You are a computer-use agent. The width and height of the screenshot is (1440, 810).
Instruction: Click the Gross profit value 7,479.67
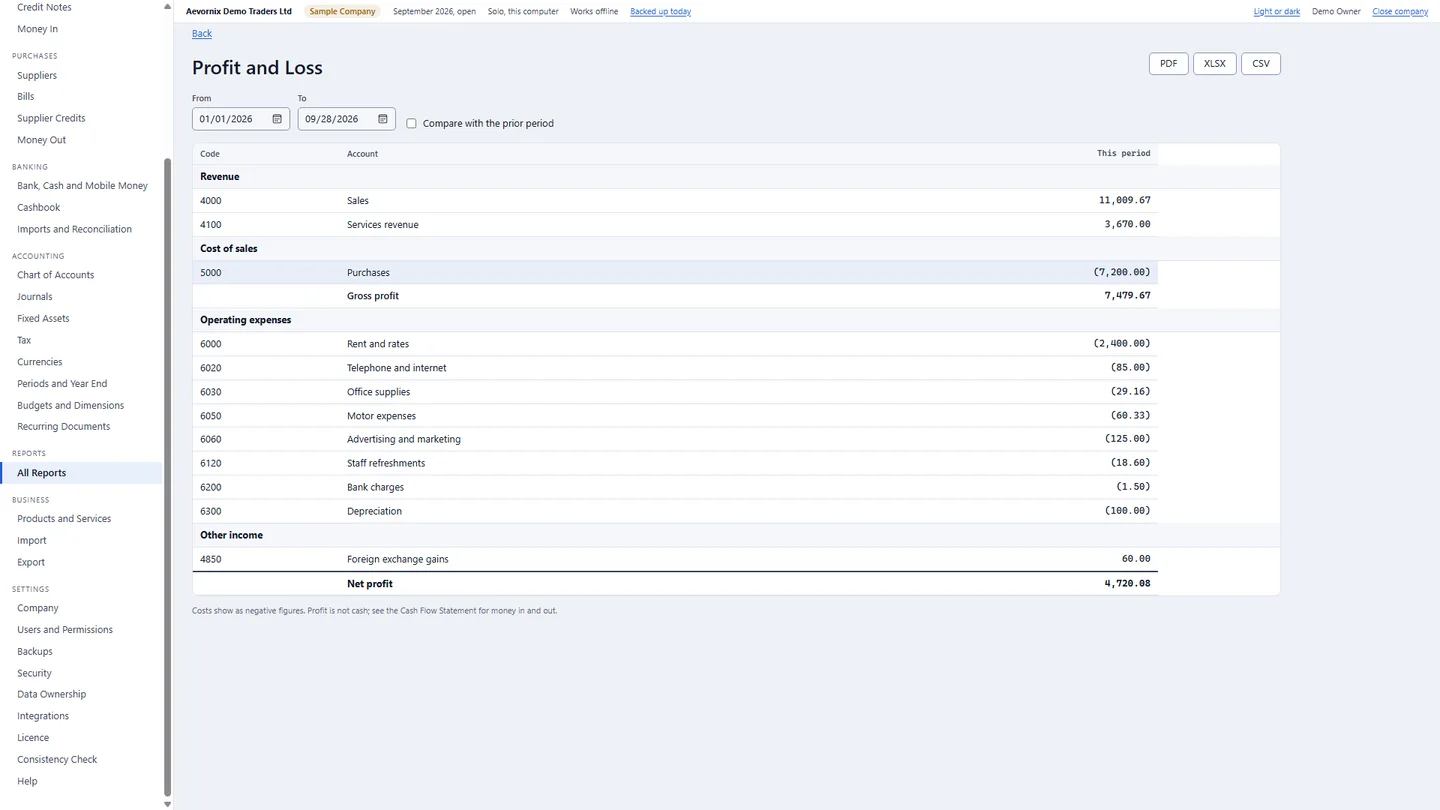[1127, 296]
